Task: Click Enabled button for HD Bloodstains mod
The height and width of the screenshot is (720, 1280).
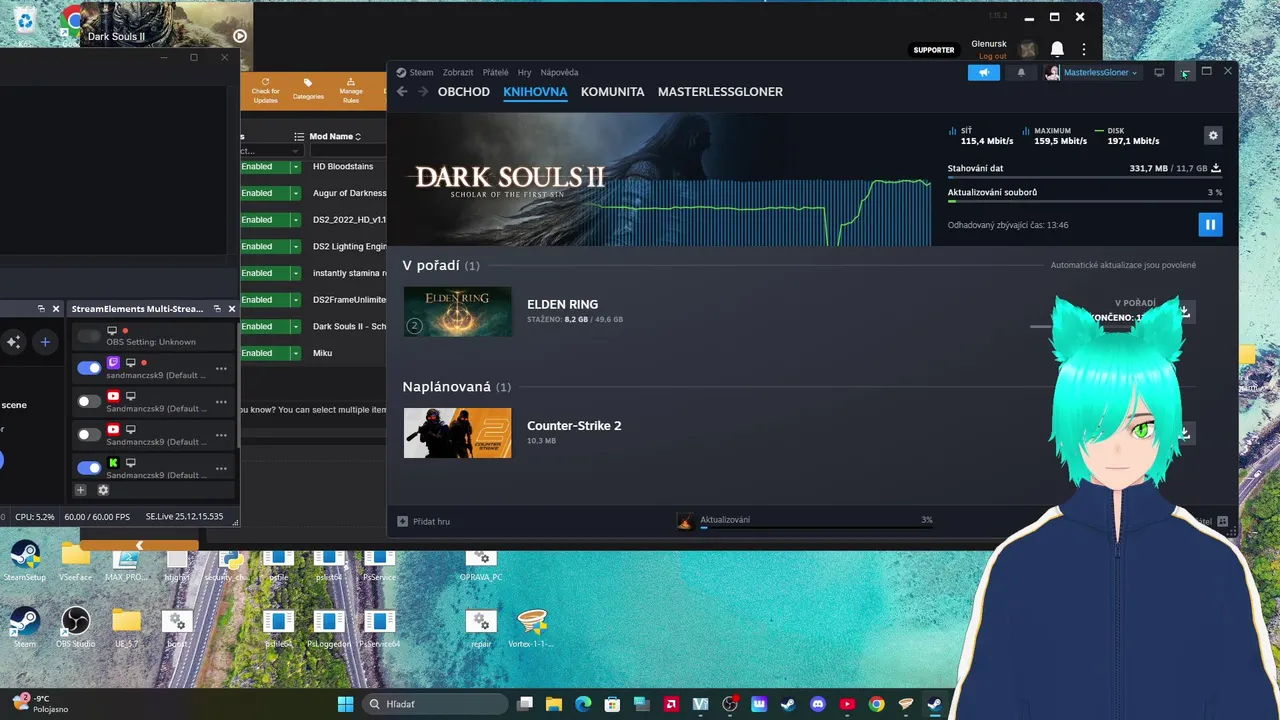Action: (x=264, y=167)
